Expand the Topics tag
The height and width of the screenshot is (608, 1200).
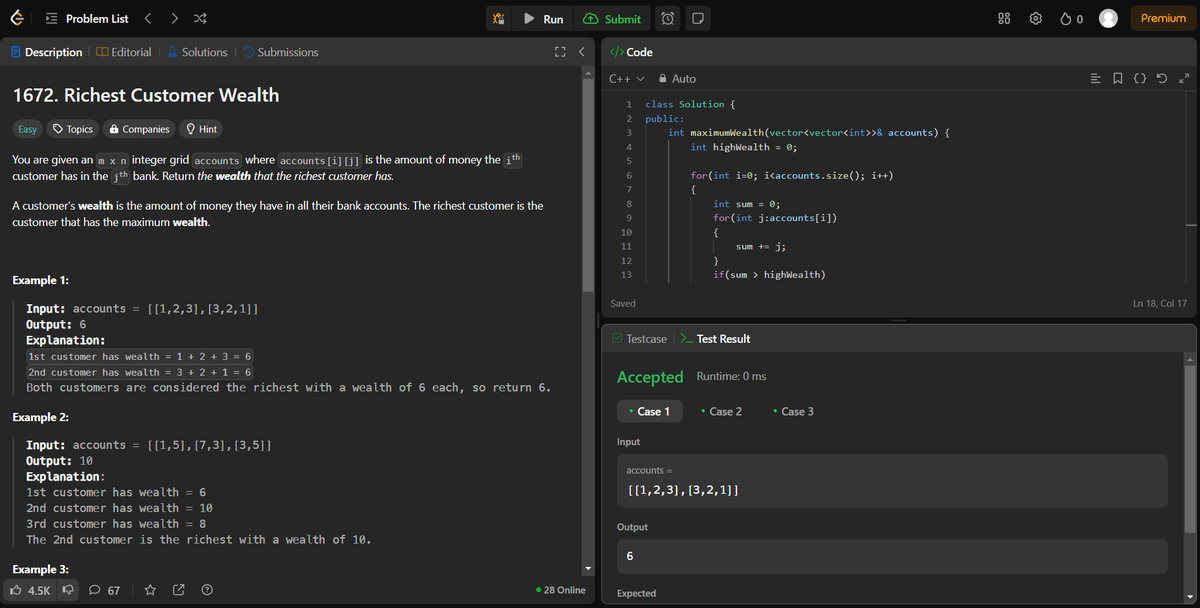(73, 129)
